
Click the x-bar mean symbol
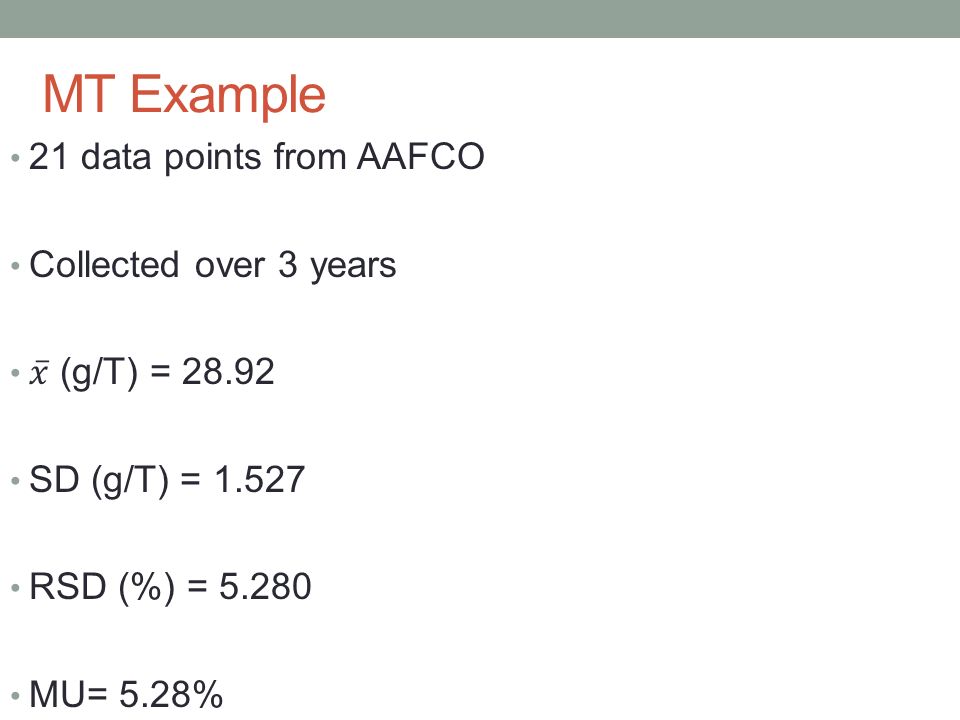[39, 373]
